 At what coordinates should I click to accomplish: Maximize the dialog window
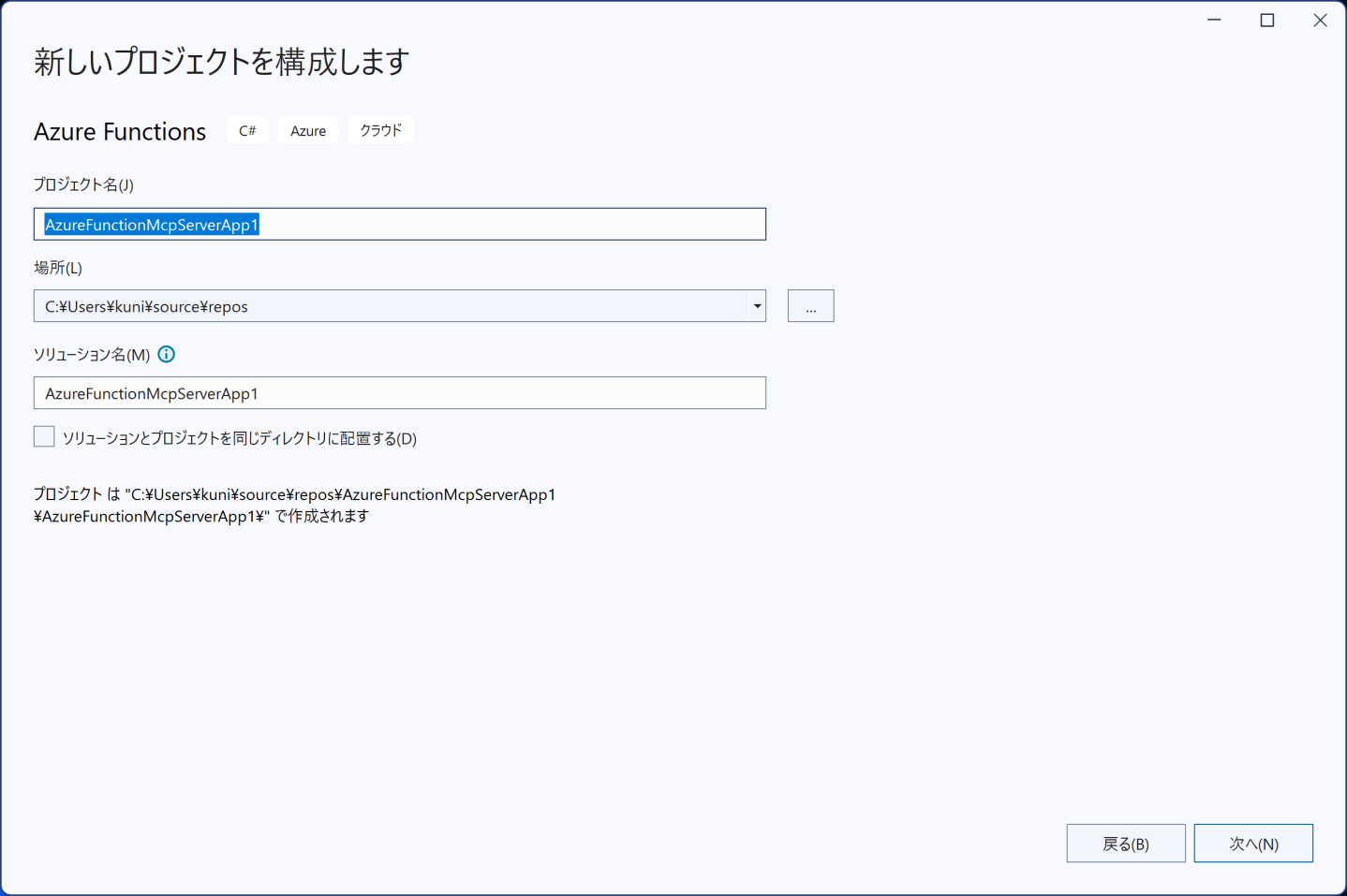pyautogui.click(x=1267, y=21)
